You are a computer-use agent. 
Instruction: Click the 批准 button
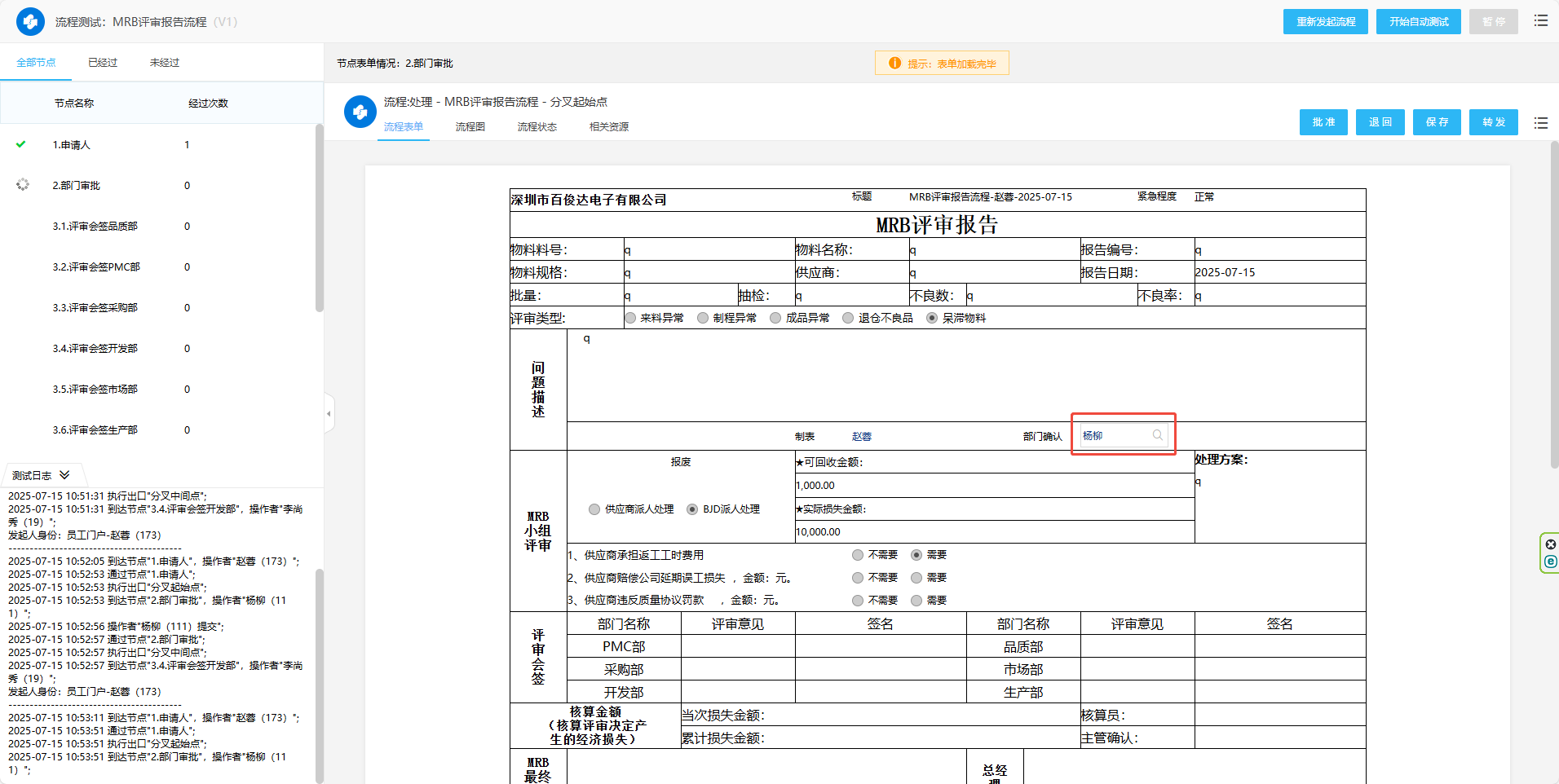click(1323, 122)
